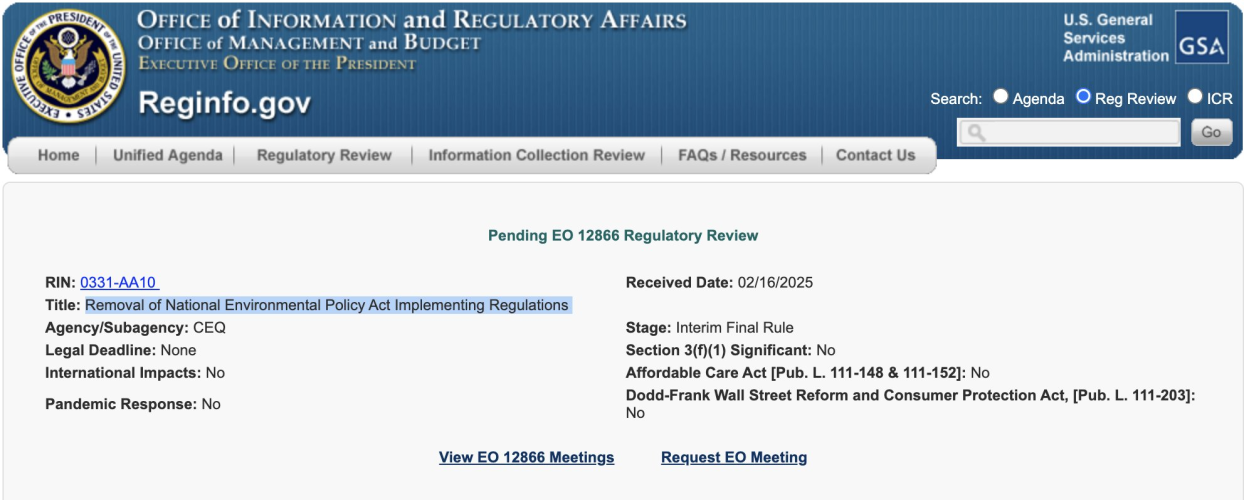Open RIN 0331-AA10 link
The image size is (1244, 500).
click(x=119, y=283)
